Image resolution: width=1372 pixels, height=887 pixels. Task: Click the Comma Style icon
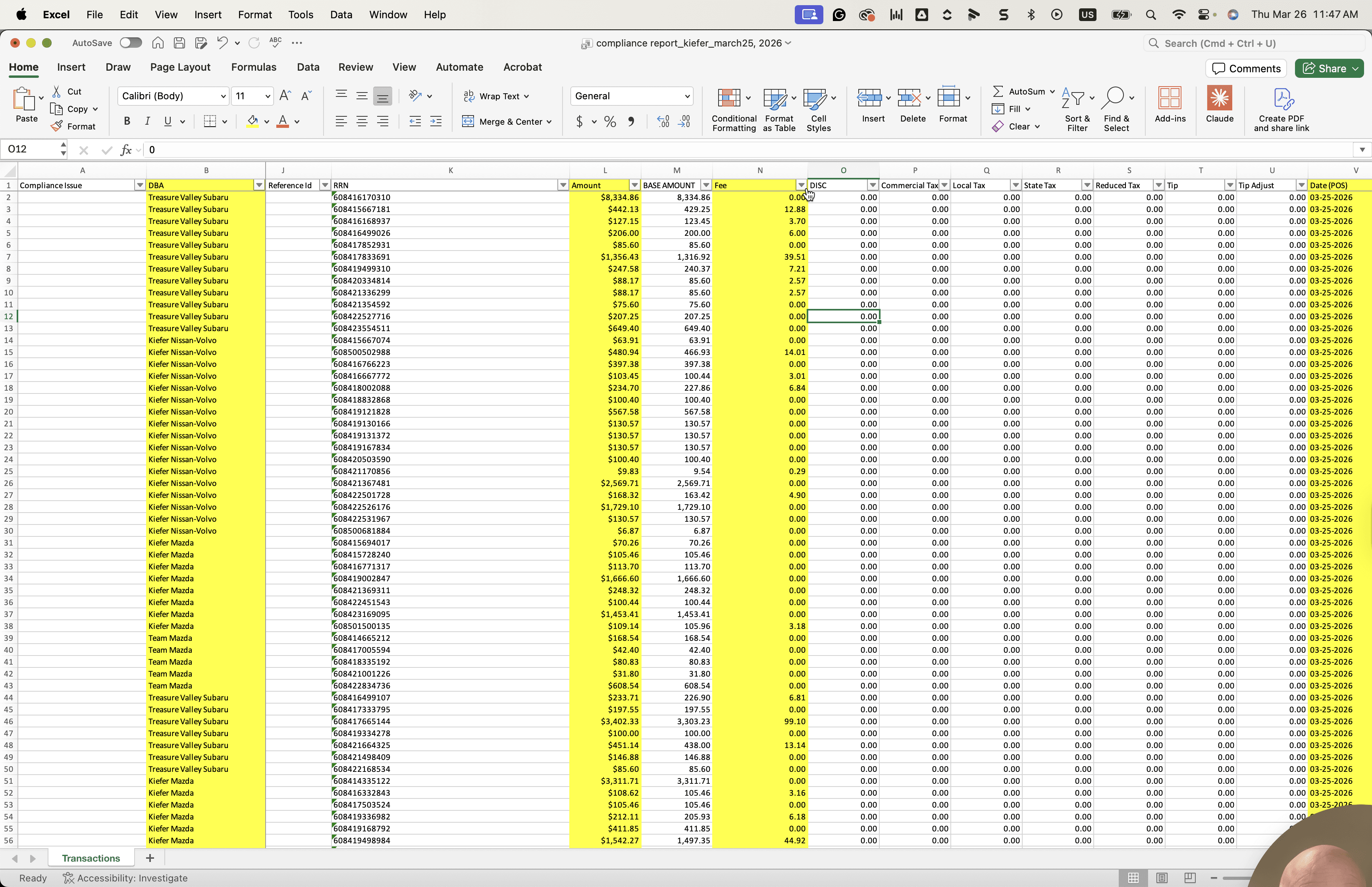(x=632, y=121)
